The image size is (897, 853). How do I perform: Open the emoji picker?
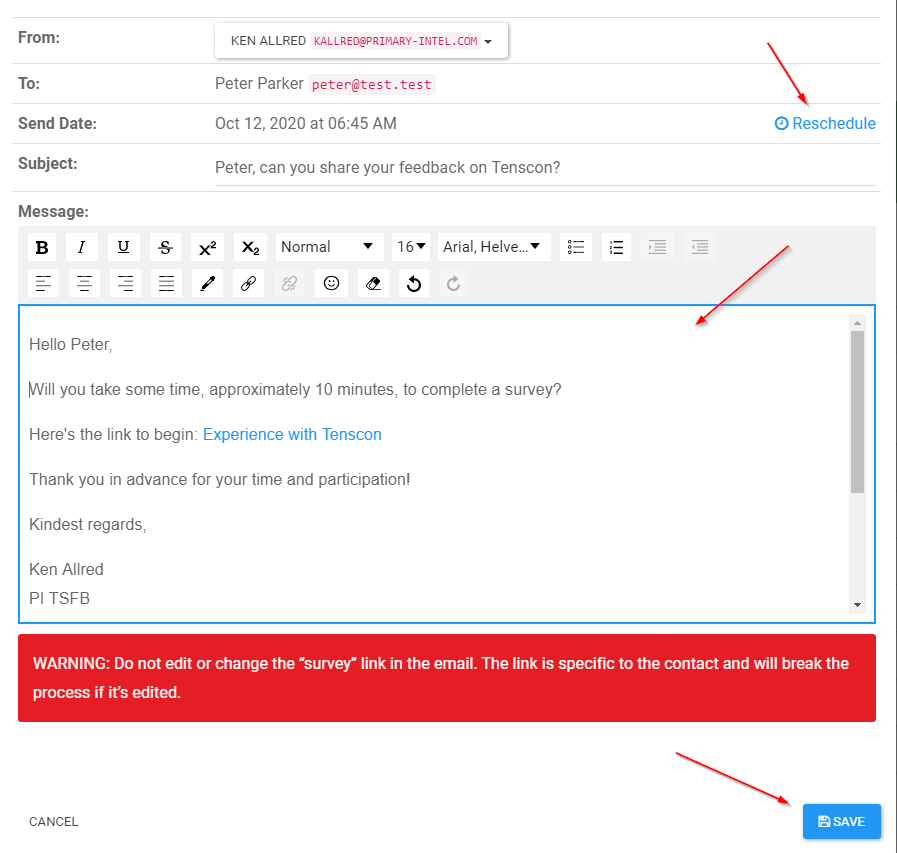pyautogui.click(x=331, y=283)
